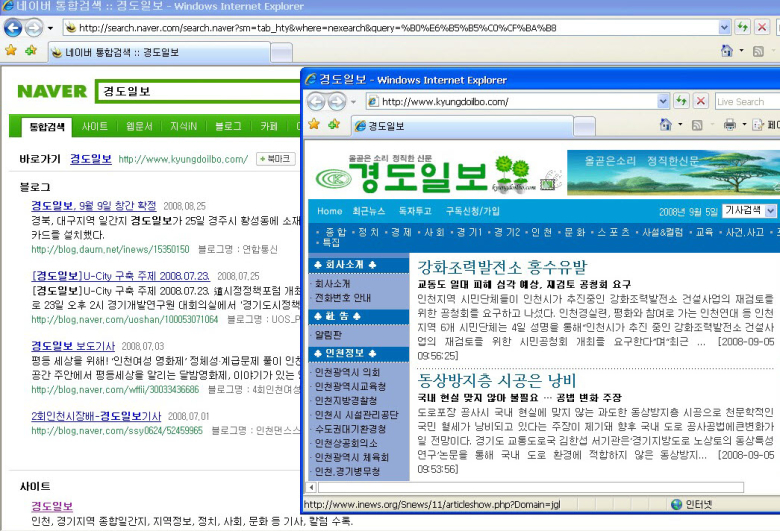Click Feeds icon in 경도일보 window toolbar

pyautogui.click(x=697, y=125)
